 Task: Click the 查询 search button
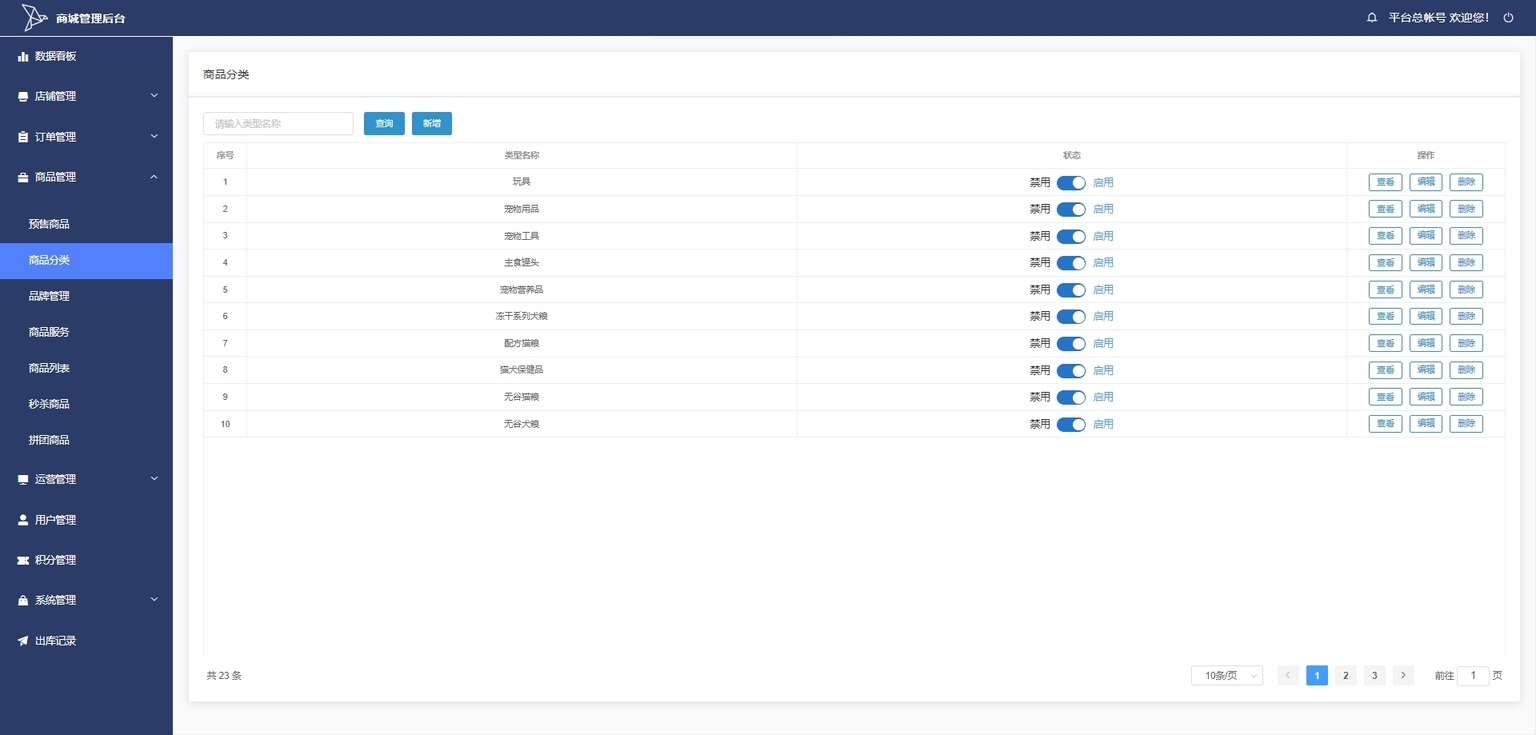(384, 123)
